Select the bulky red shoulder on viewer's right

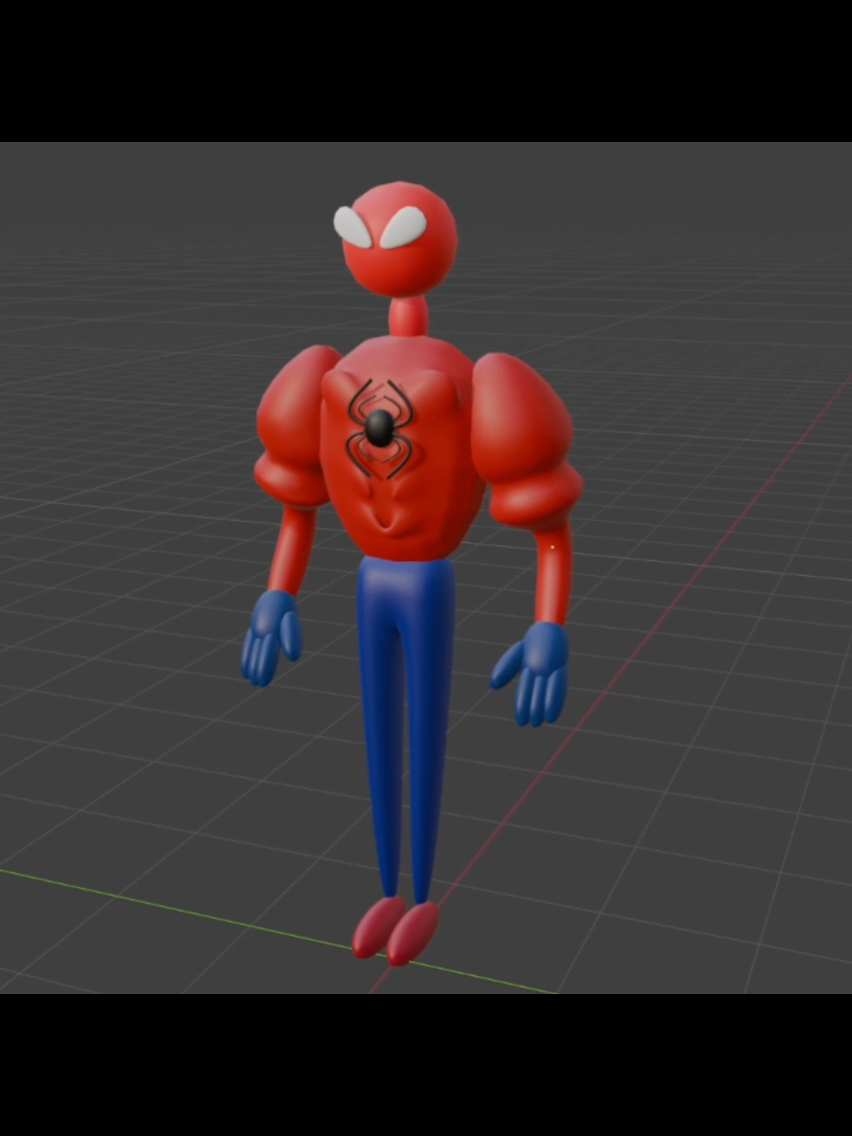pyautogui.click(x=525, y=442)
